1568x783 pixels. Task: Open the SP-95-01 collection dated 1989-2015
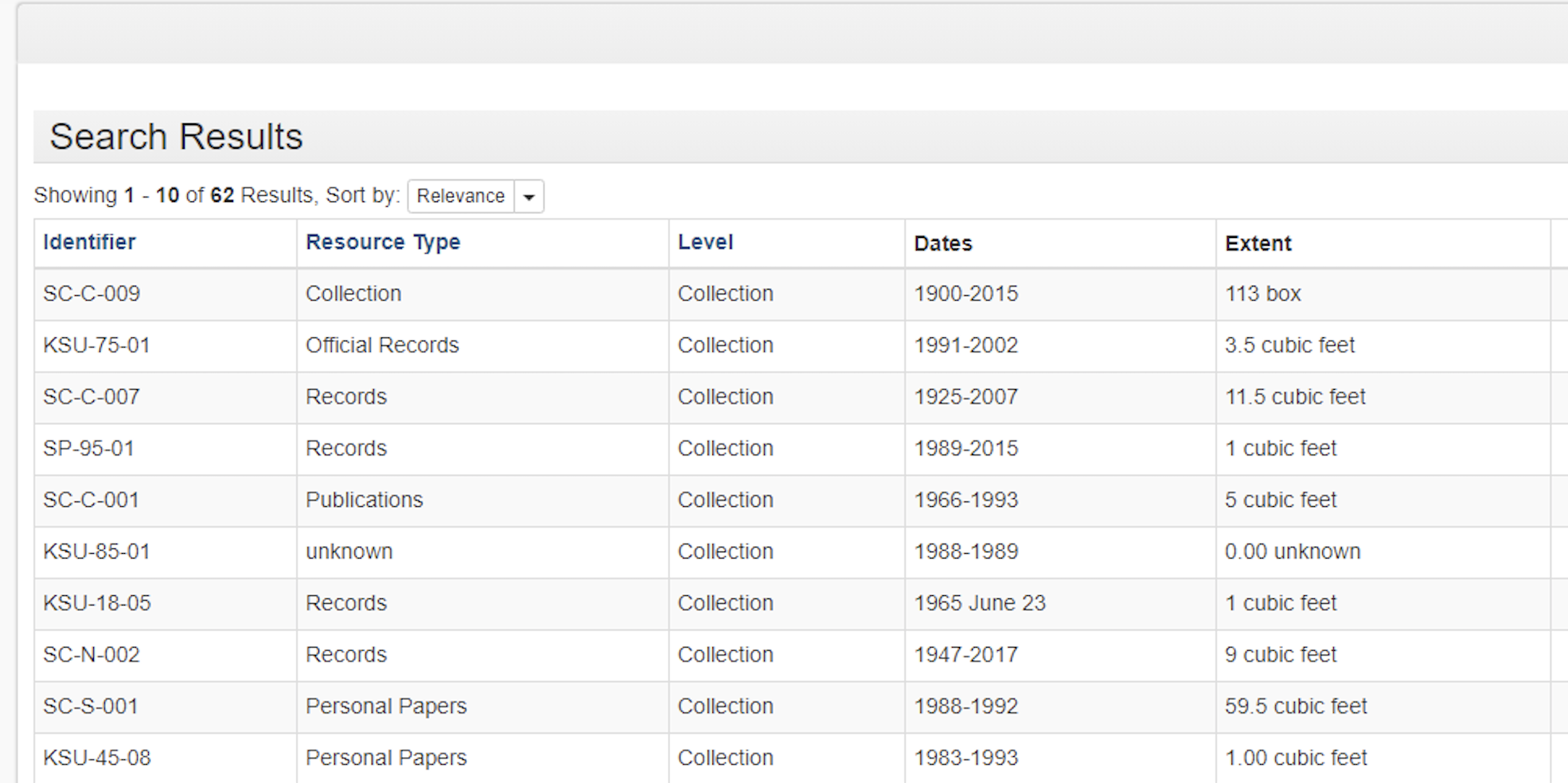click(88, 448)
